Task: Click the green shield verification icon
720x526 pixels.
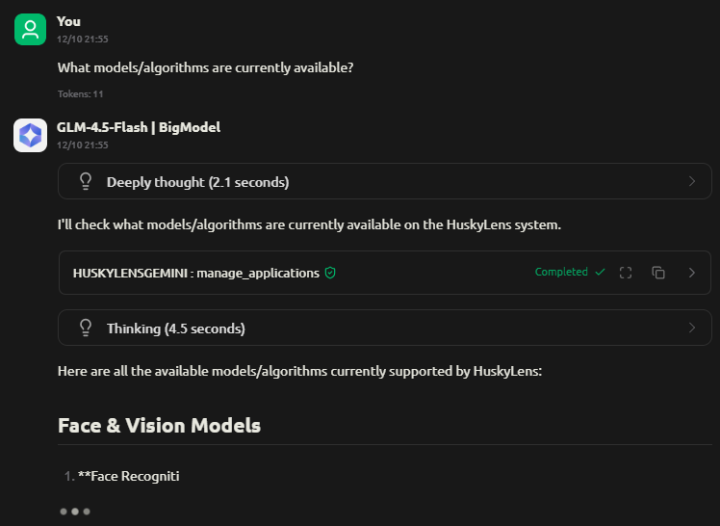Action: (x=330, y=272)
